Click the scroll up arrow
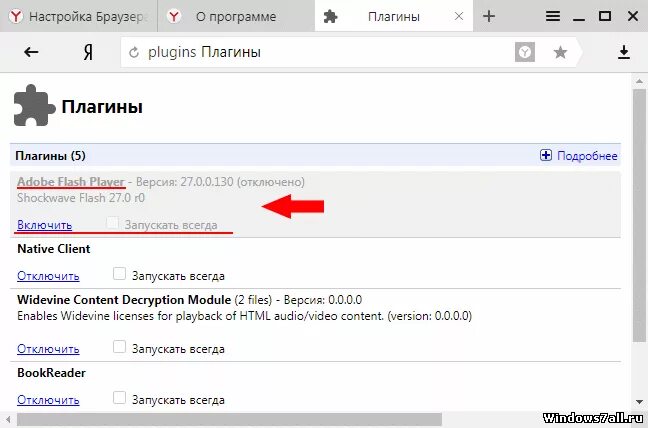The image size is (648, 428). click(639, 81)
